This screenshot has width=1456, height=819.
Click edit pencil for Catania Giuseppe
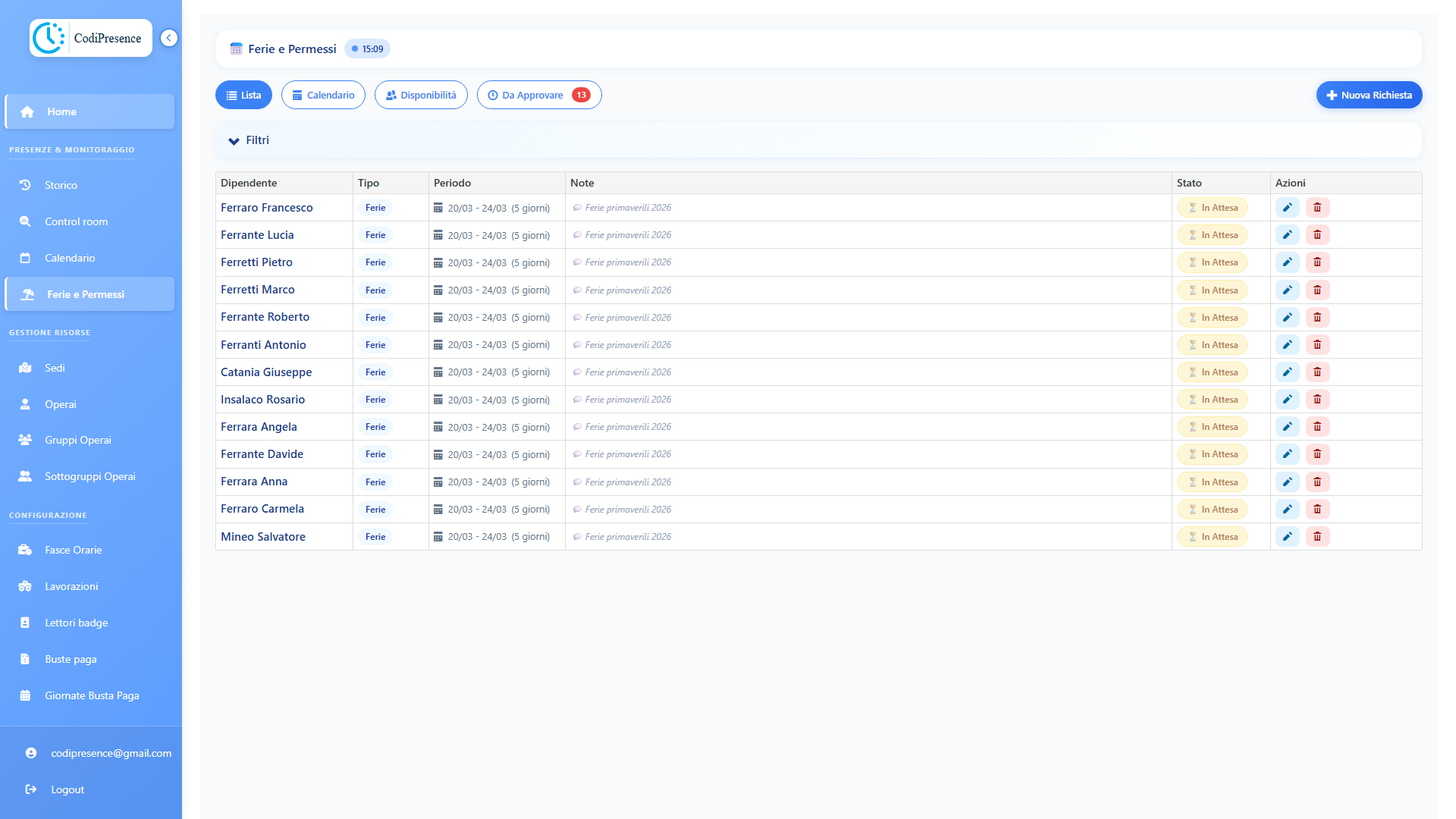click(x=1287, y=372)
